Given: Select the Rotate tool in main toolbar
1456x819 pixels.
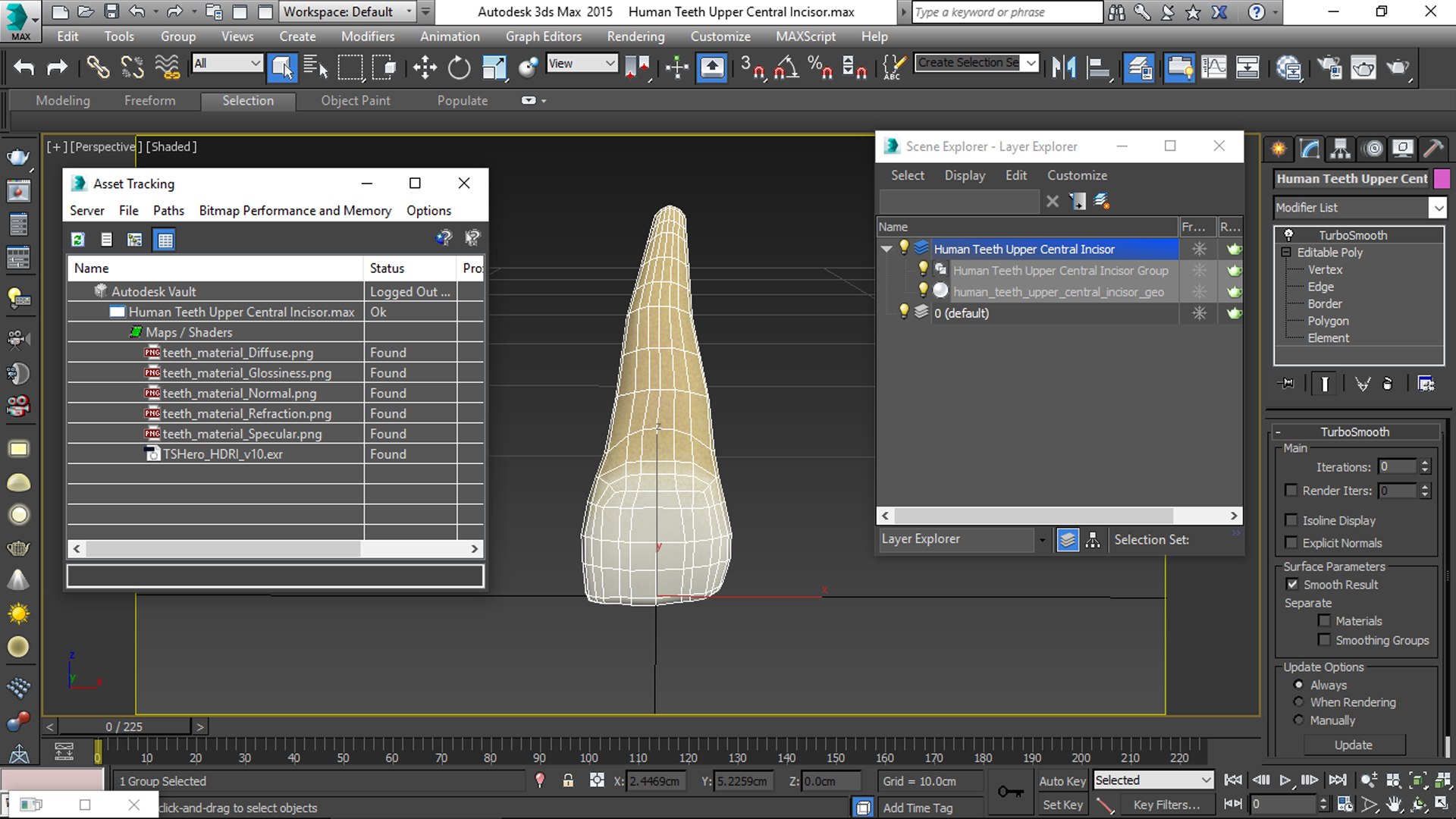Looking at the screenshot, I should [459, 67].
